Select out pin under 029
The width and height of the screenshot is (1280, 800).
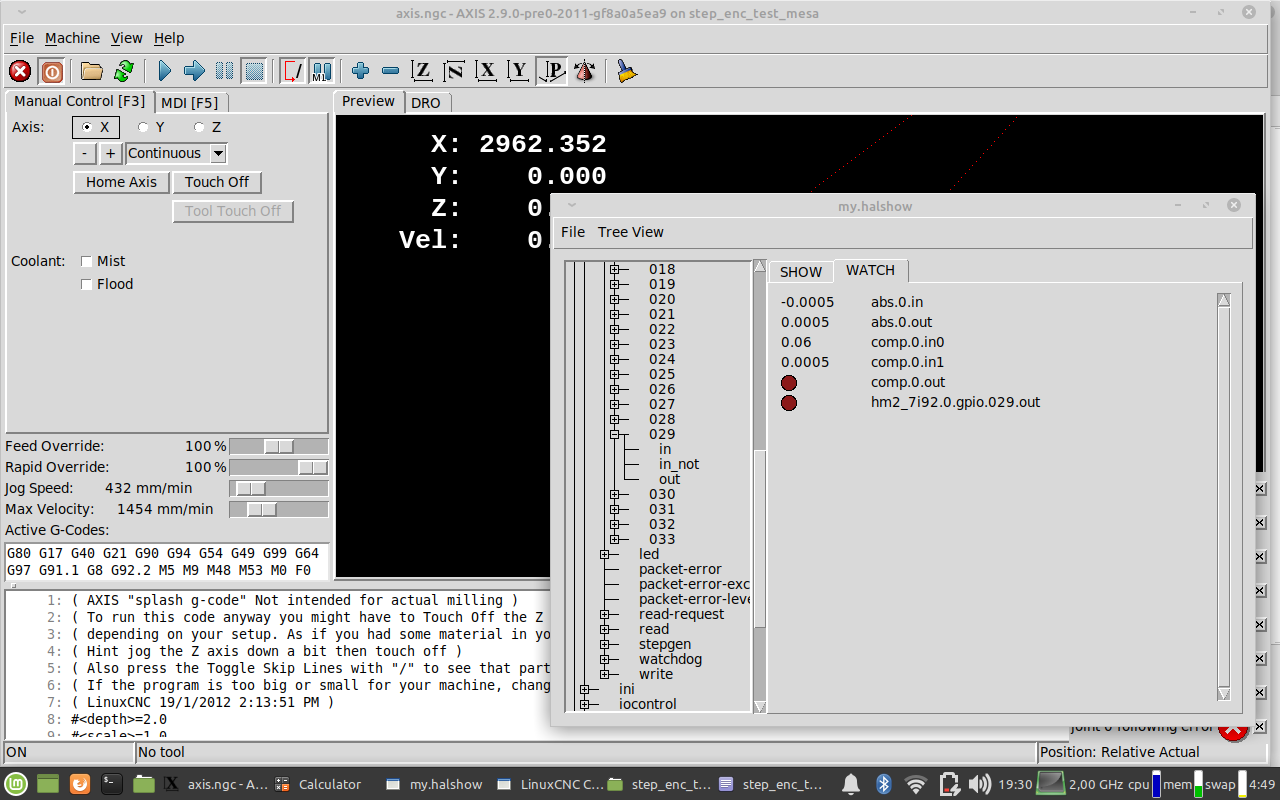pos(669,479)
